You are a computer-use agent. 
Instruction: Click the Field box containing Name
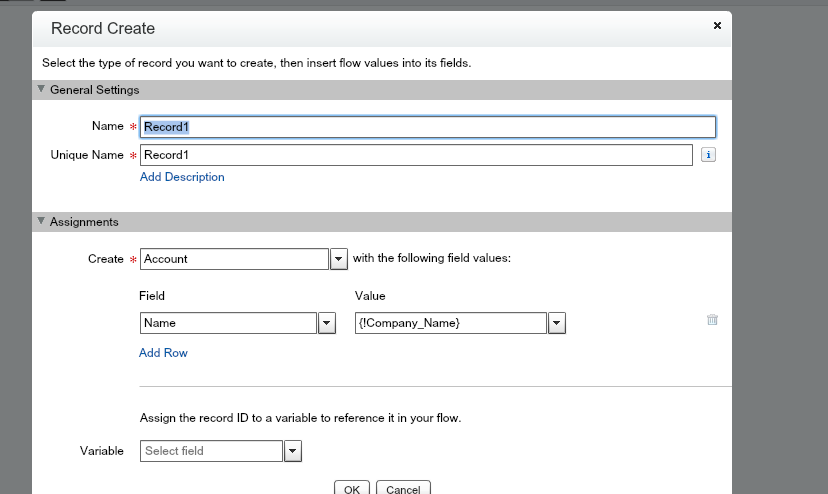[x=228, y=323]
